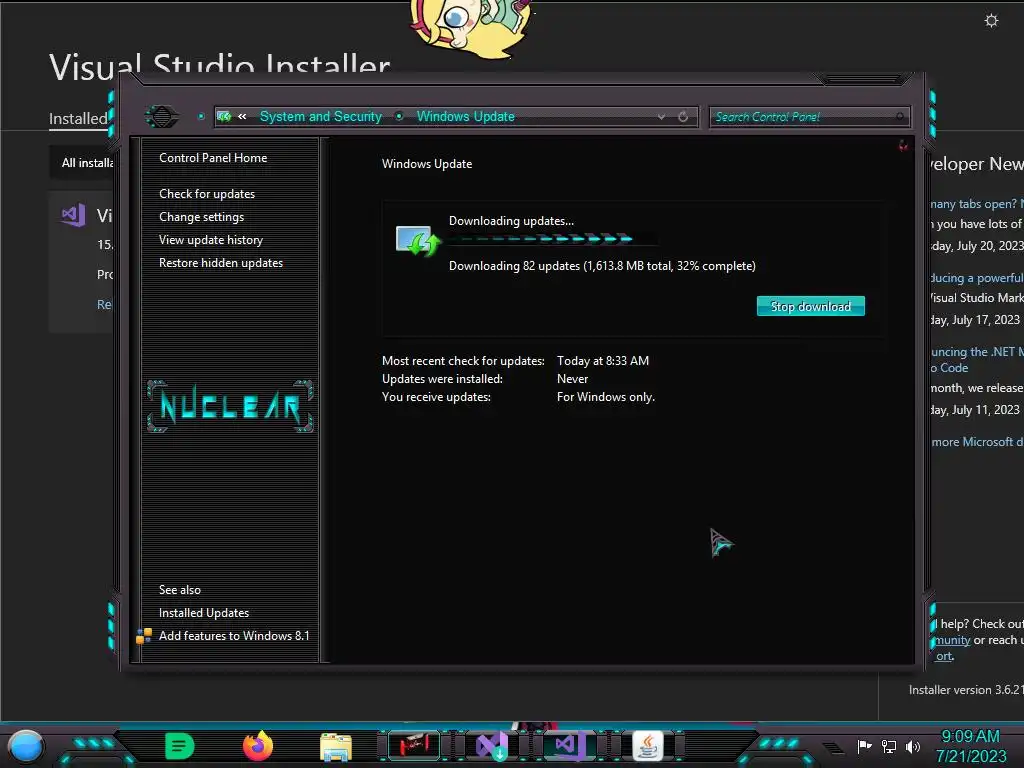Select Check for updates in sidebar
The height and width of the screenshot is (768, 1024).
point(207,194)
